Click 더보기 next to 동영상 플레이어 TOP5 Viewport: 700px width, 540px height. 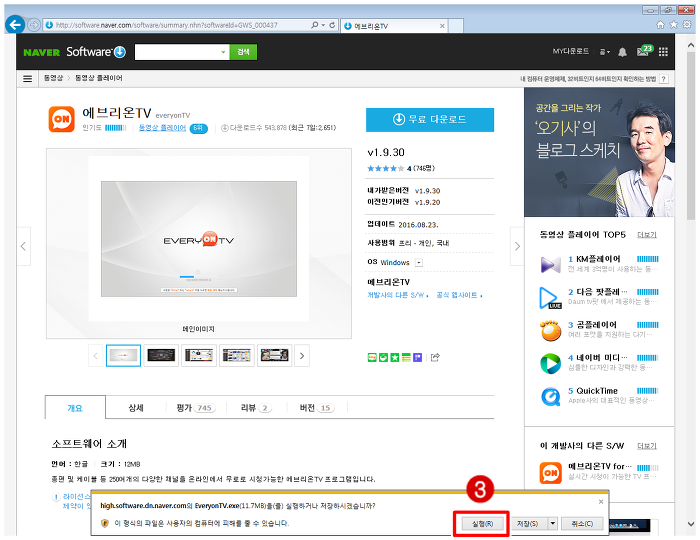[647, 235]
